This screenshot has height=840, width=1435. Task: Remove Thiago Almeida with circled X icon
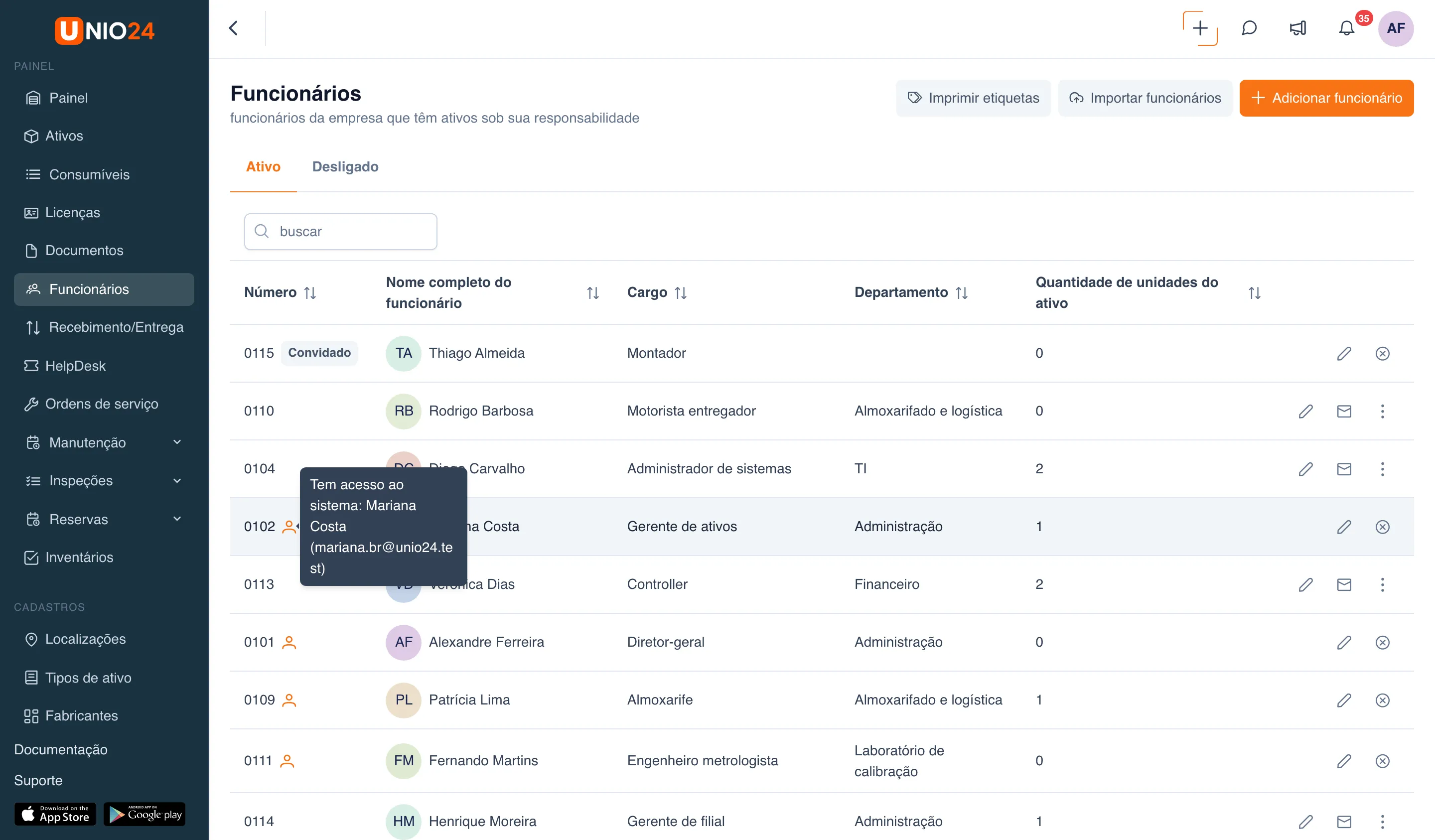[x=1382, y=353]
